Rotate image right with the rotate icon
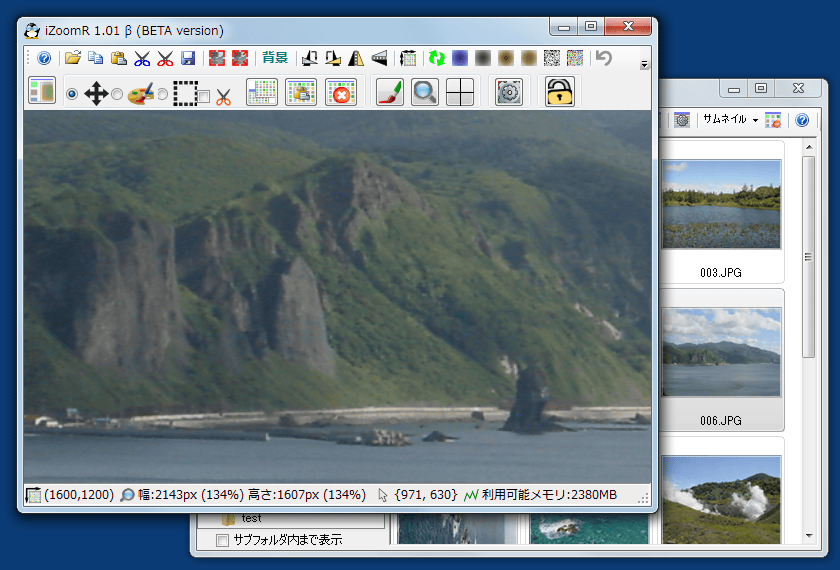This screenshot has width=840, height=570. [333, 58]
